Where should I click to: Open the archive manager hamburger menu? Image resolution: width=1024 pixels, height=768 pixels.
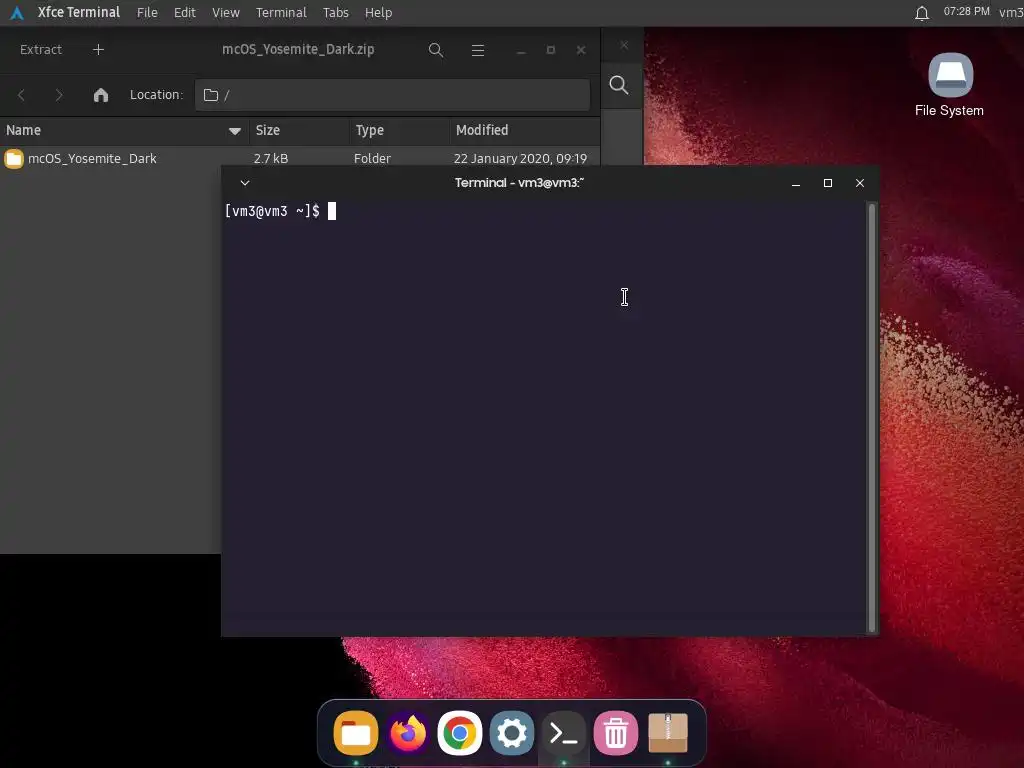(477, 50)
